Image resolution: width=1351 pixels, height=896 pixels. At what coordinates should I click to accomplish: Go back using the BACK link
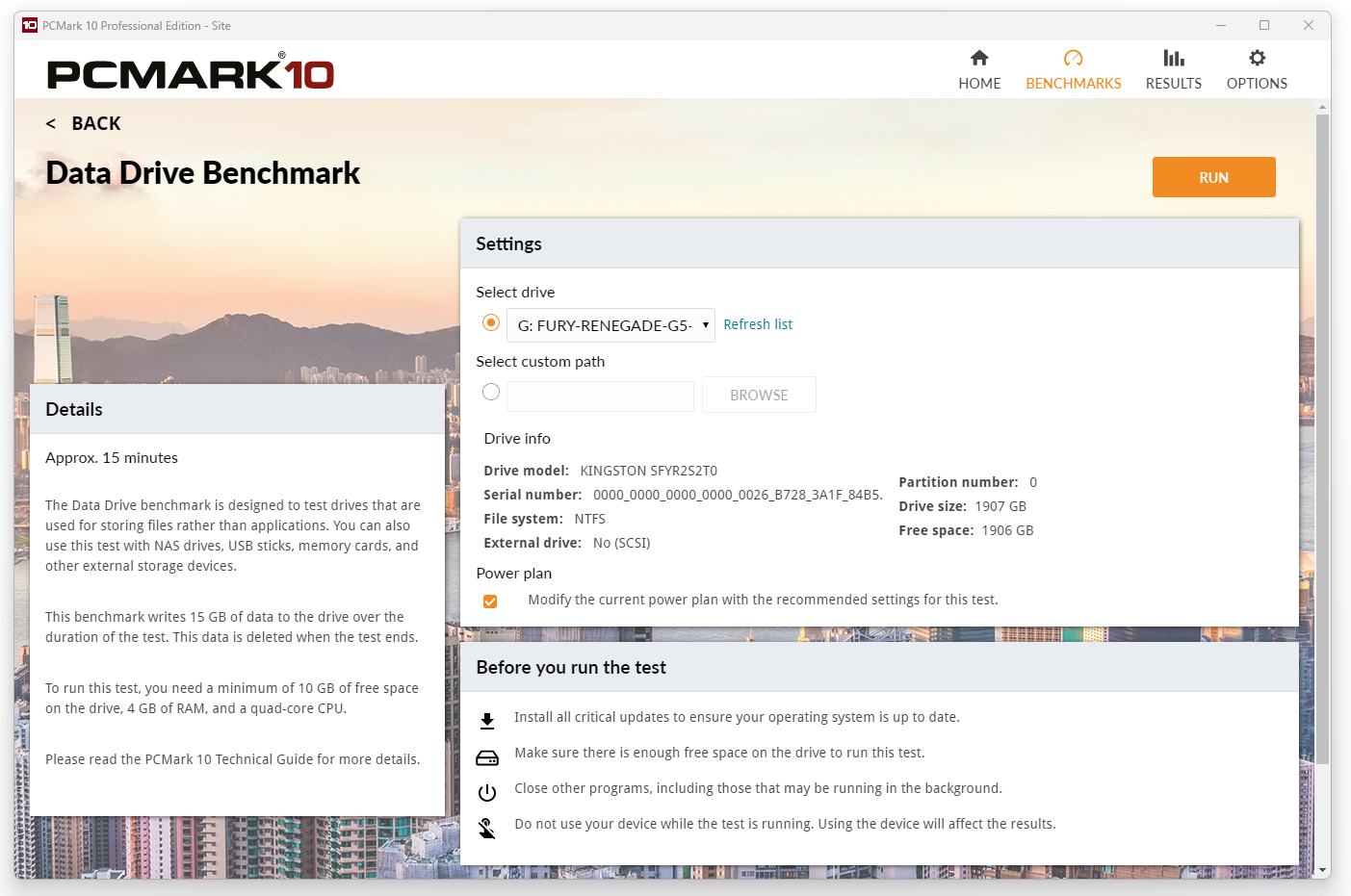pyautogui.click(x=84, y=123)
